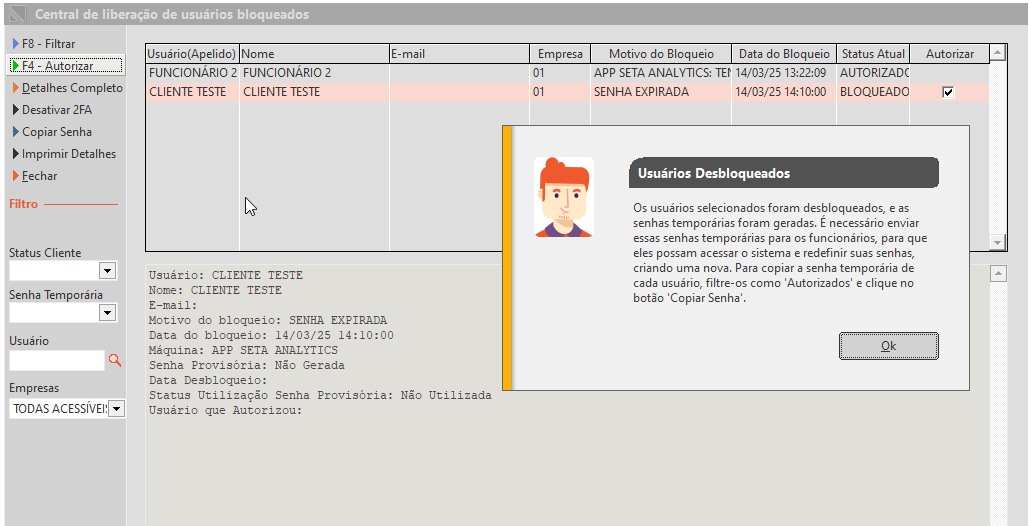Image resolution: width=1029 pixels, height=526 pixels.
Task: Open Detalhes Completo
Action: (66, 88)
